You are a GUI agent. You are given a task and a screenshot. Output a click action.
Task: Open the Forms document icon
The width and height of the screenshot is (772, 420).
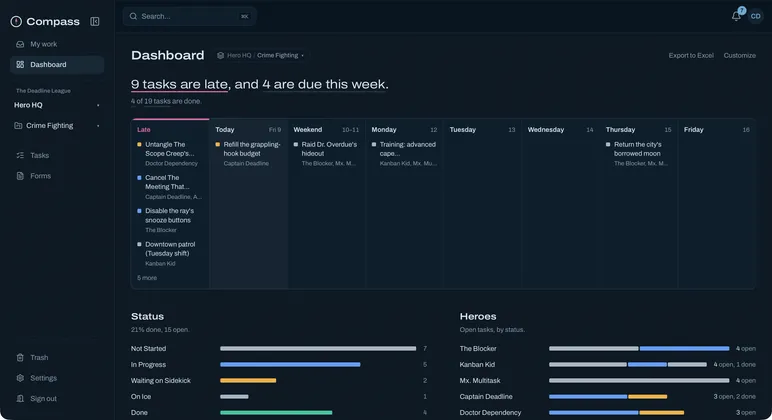tap(20, 176)
